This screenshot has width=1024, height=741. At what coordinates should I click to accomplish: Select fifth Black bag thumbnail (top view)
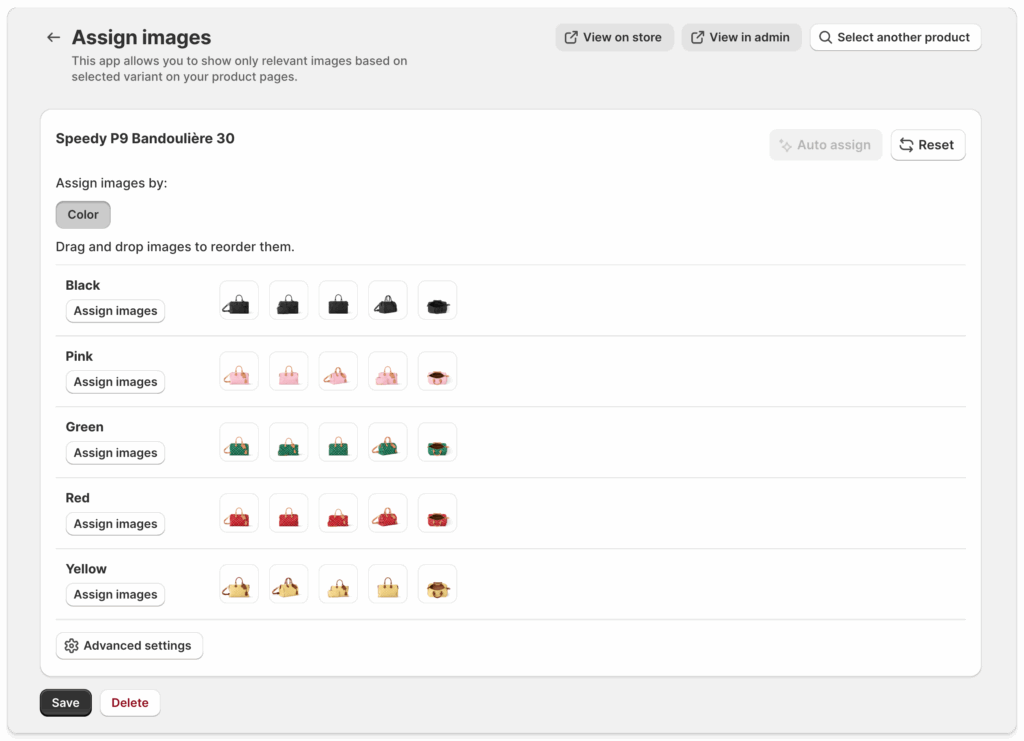[438, 300]
